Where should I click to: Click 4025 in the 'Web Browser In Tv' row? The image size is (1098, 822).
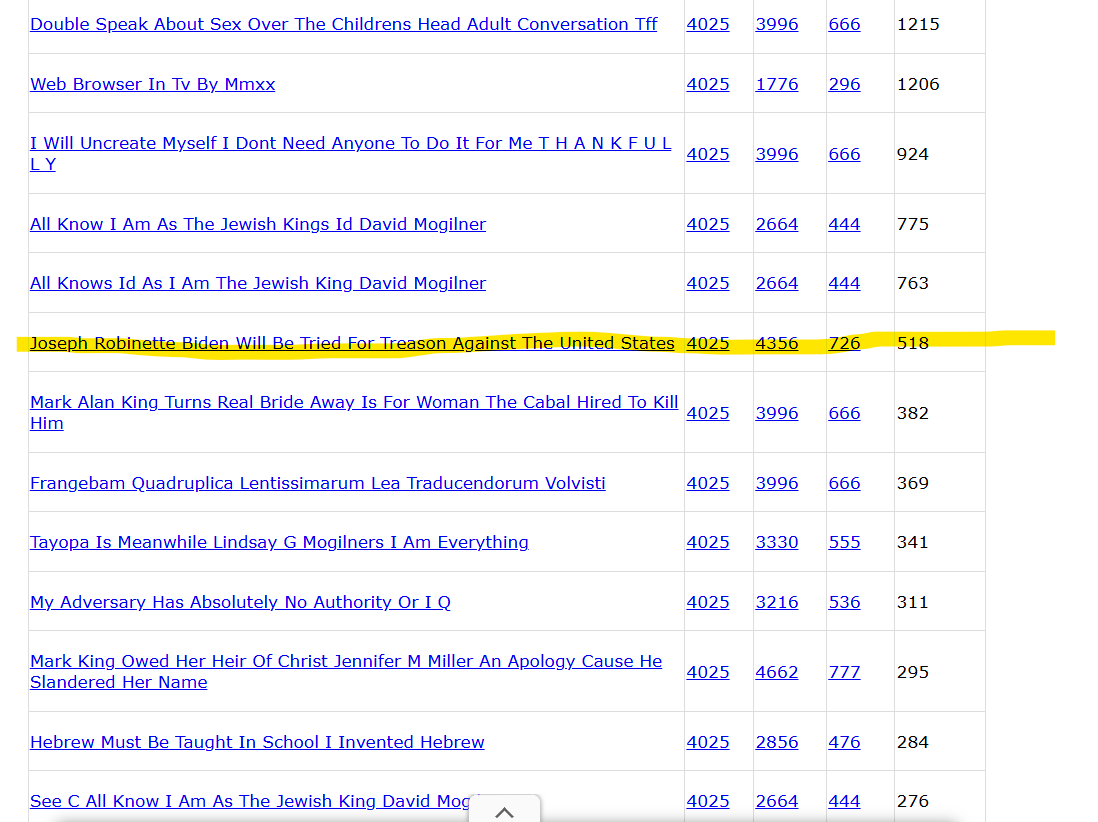tap(708, 84)
